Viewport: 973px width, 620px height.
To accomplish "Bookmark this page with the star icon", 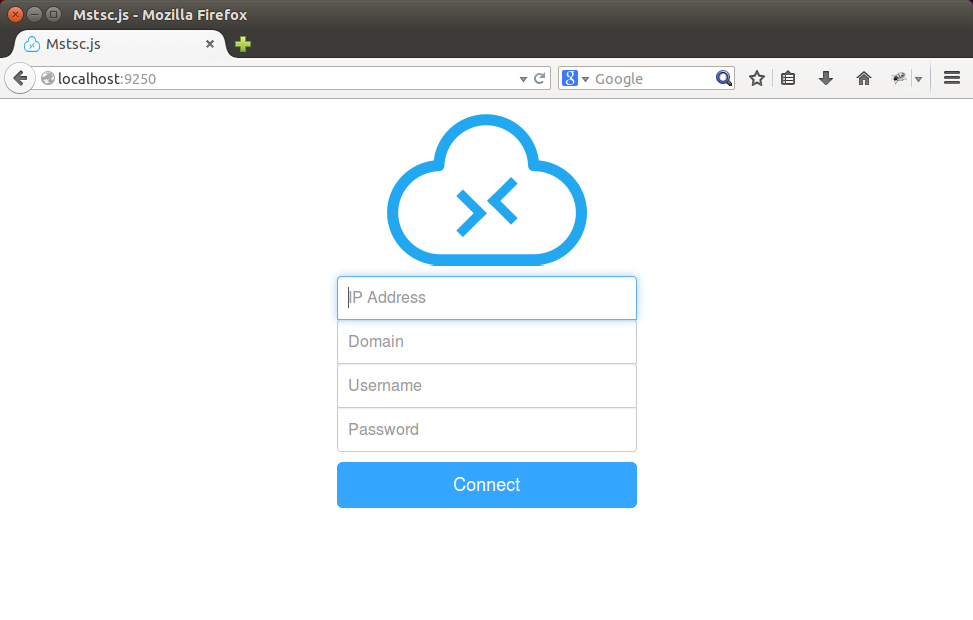I will [756, 78].
